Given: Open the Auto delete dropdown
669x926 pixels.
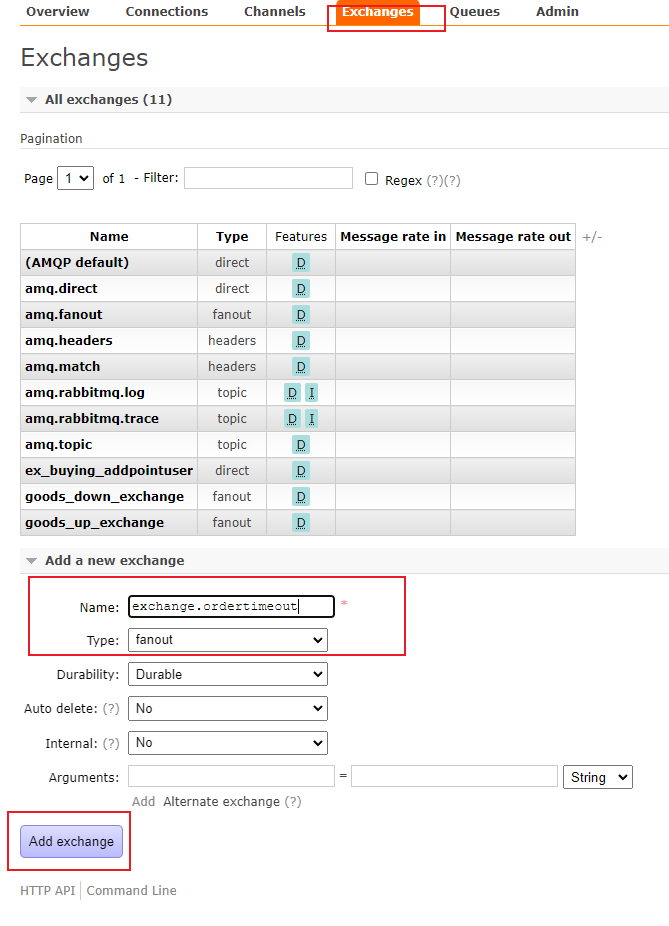Looking at the screenshot, I should (x=227, y=708).
